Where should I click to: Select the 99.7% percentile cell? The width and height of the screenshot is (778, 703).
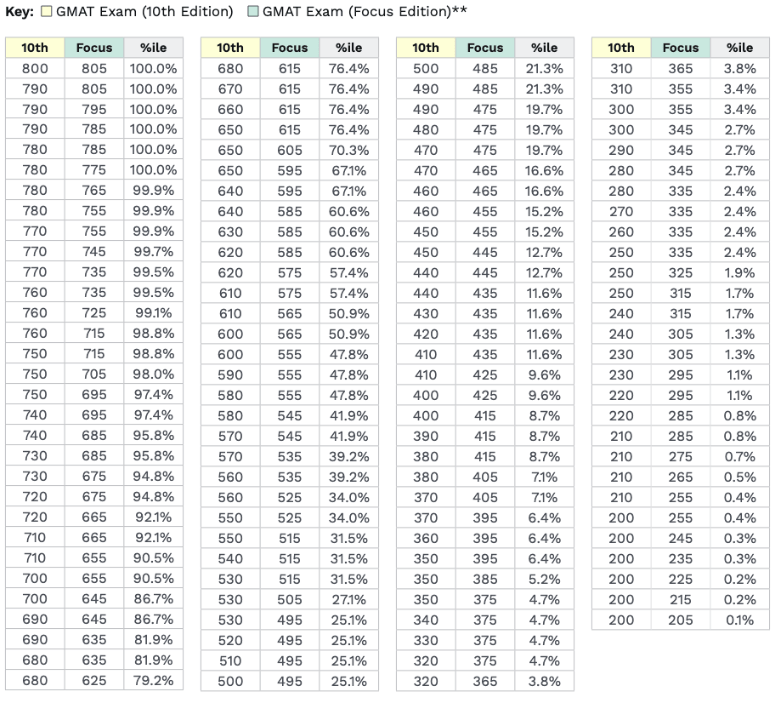(153, 231)
